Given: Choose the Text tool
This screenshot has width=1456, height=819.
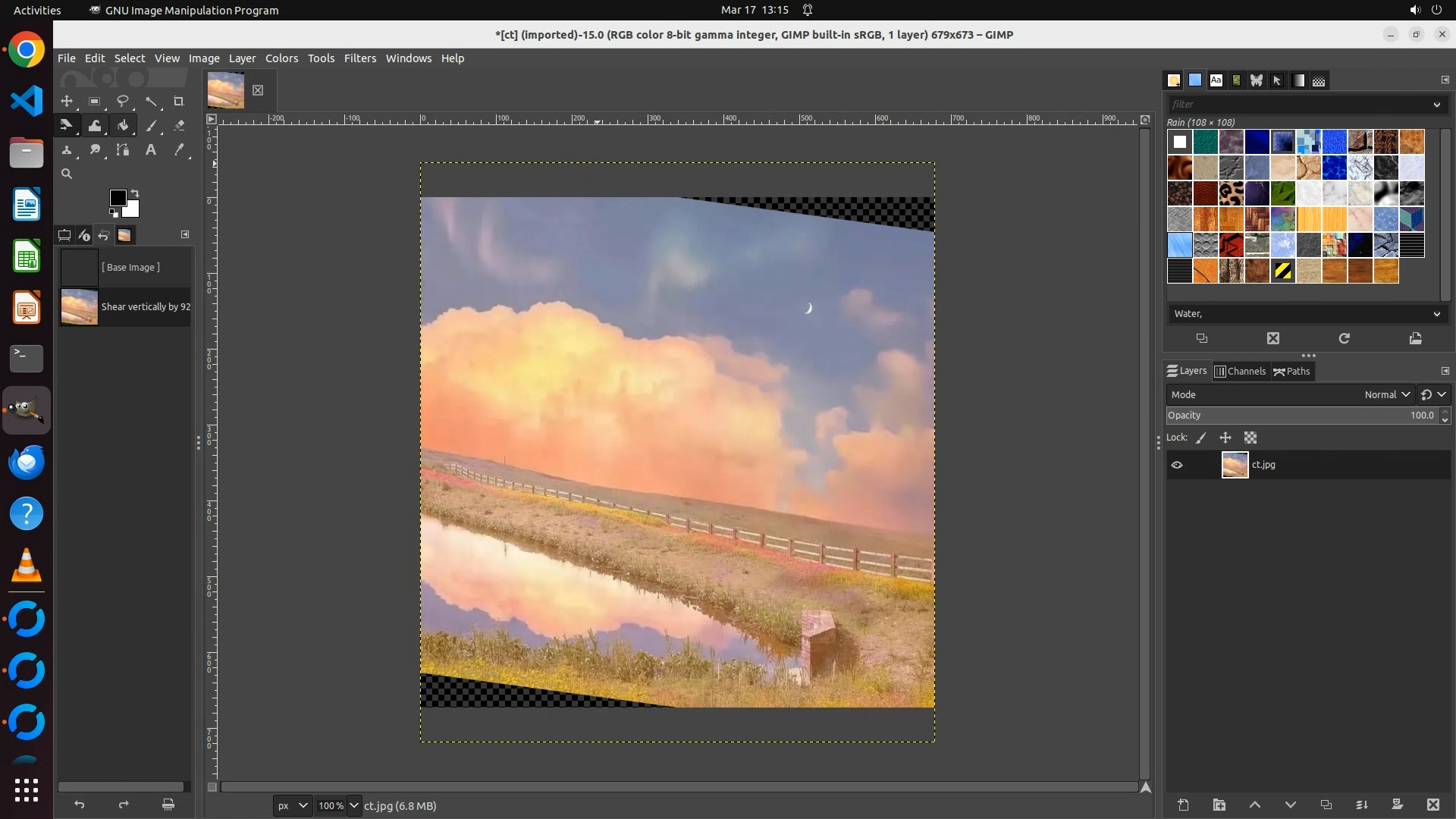Looking at the screenshot, I should point(151,150).
